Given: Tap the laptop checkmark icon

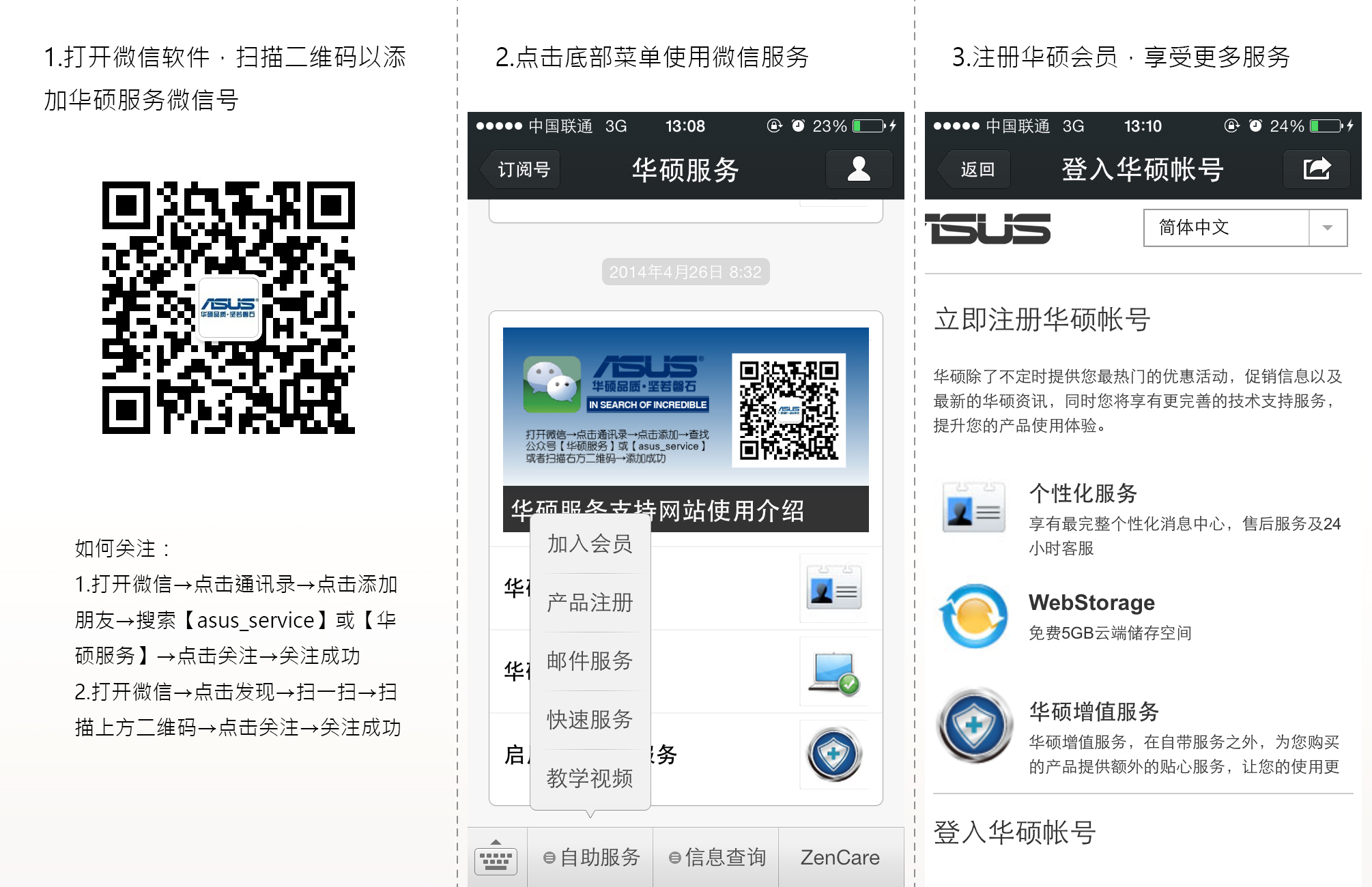Looking at the screenshot, I should pos(833,672).
